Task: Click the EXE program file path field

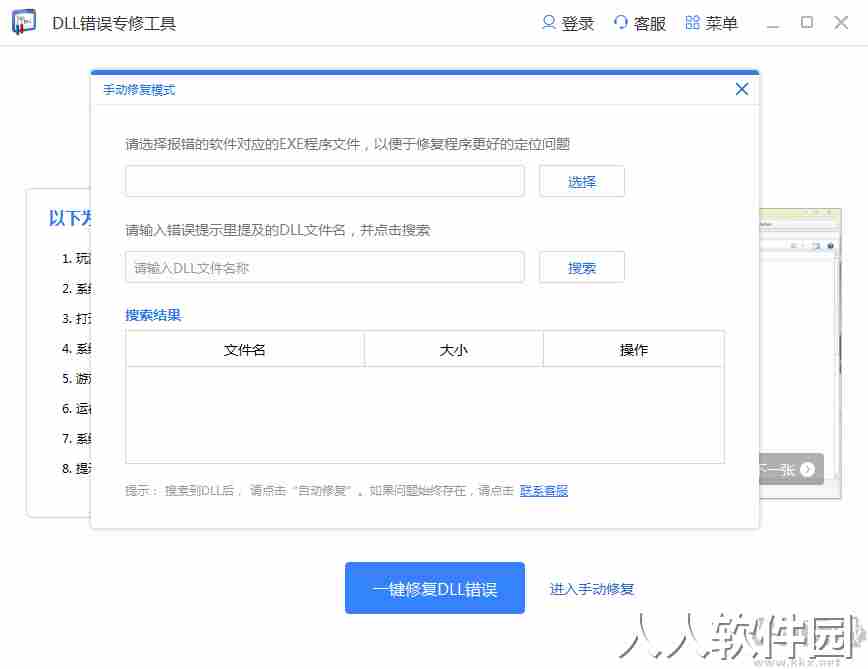Action: pos(324,181)
